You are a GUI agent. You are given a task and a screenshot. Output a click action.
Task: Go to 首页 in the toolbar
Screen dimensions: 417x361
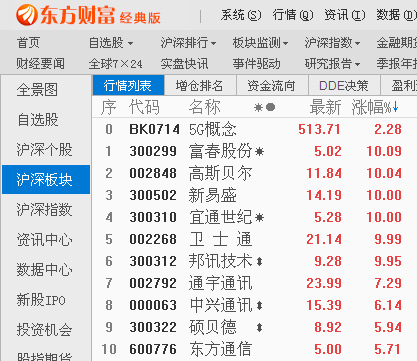point(28,43)
